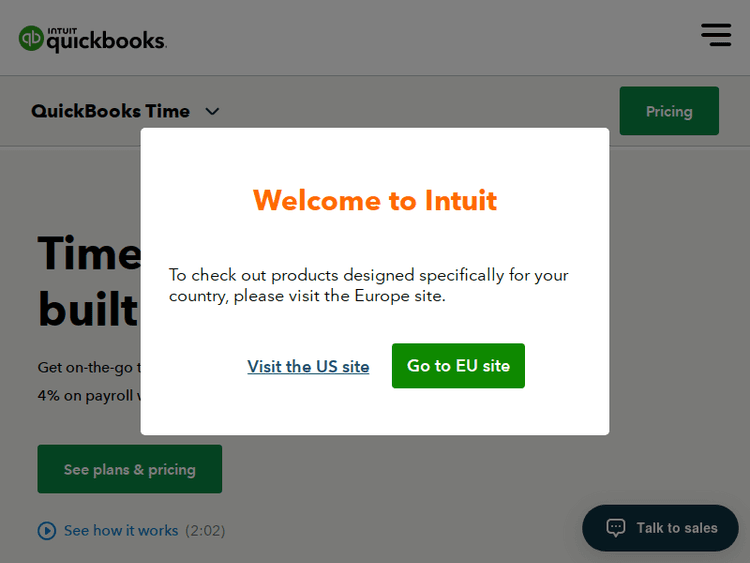This screenshot has width=750, height=563.
Task: Open the hamburger navigation menu
Action: click(x=716, y=34)
